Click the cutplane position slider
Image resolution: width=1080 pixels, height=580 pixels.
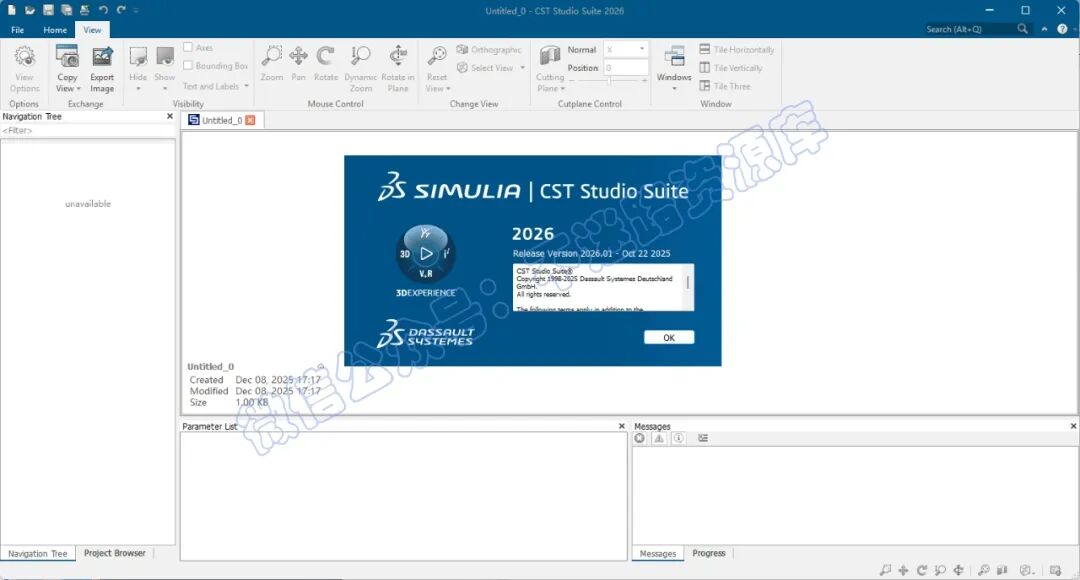pos(610,81)
